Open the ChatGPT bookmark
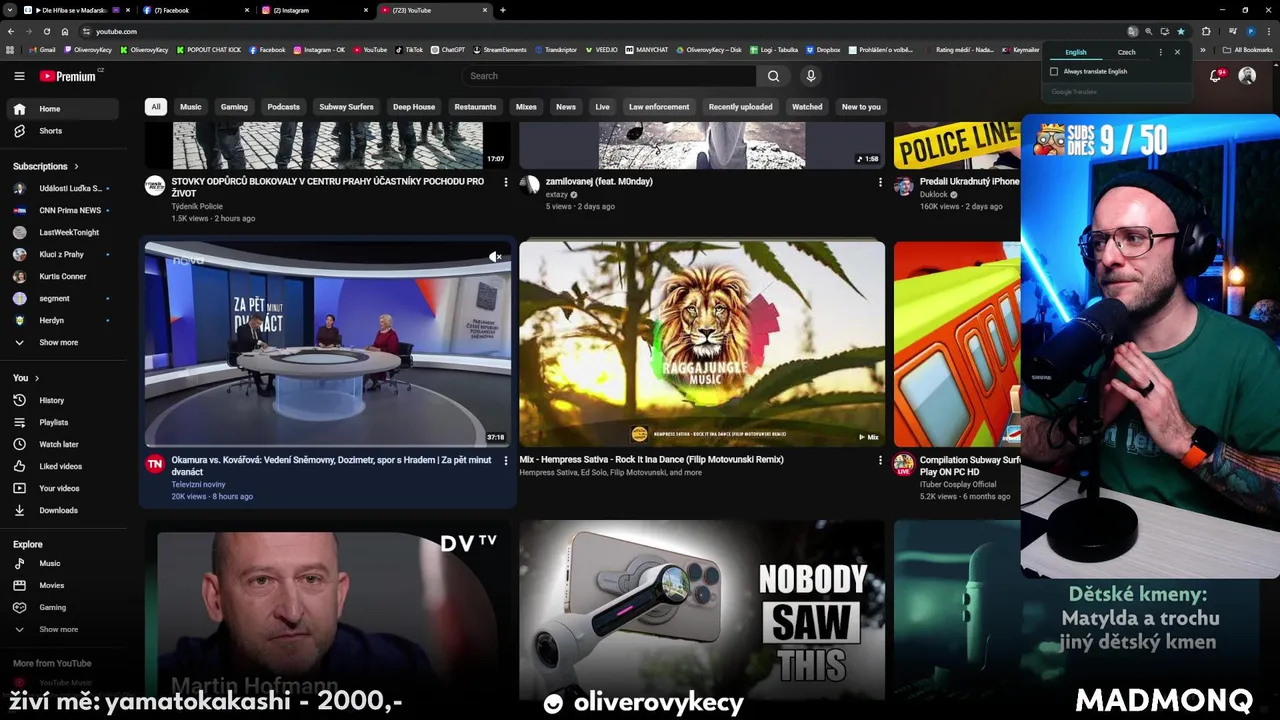Image resolution: width=1280 pixels, height=720 pixels. coord(448,50)
